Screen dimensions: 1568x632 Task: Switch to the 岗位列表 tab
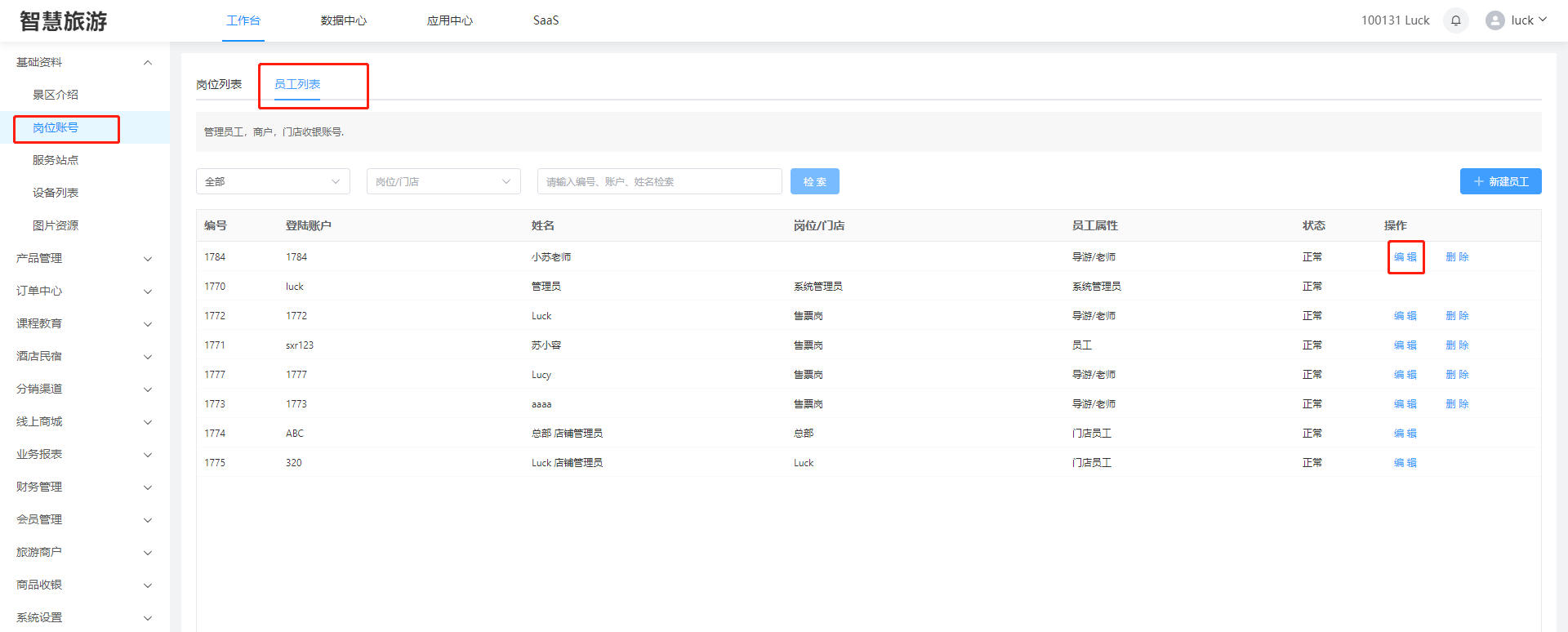click(x=219, y=84)
